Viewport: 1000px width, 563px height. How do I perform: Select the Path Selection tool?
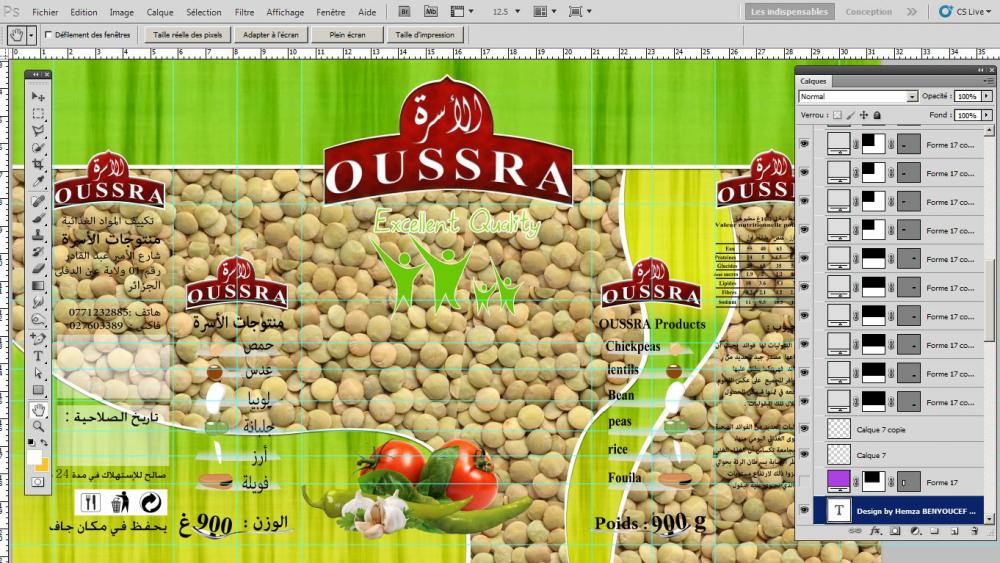coord(38,373)
